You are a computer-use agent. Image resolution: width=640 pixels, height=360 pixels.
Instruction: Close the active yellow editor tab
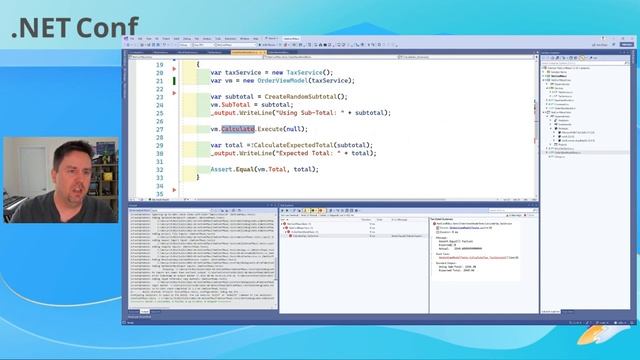coord(264,52)
